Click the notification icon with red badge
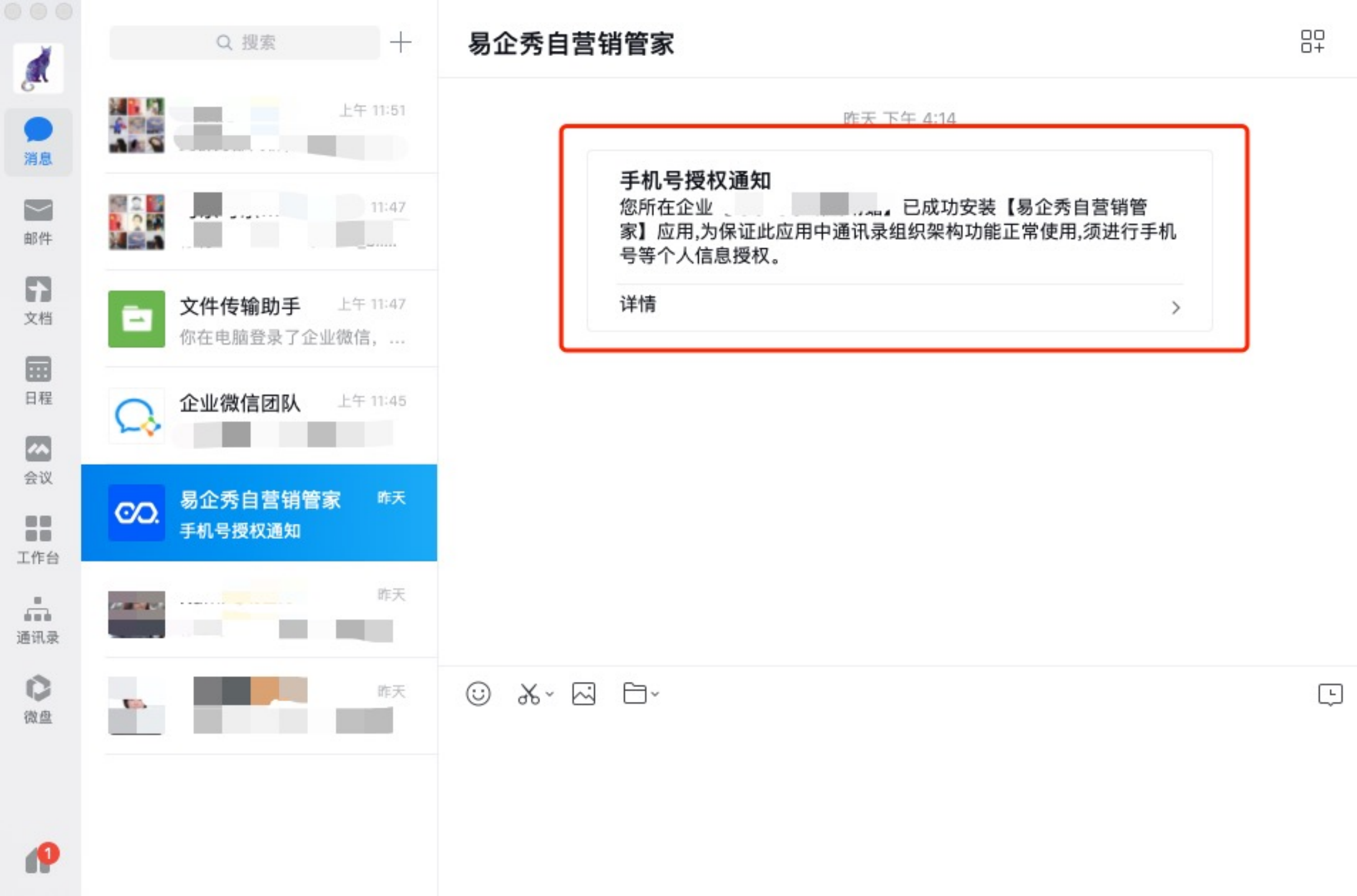The image size is (1357, 896). pos(40,859)
